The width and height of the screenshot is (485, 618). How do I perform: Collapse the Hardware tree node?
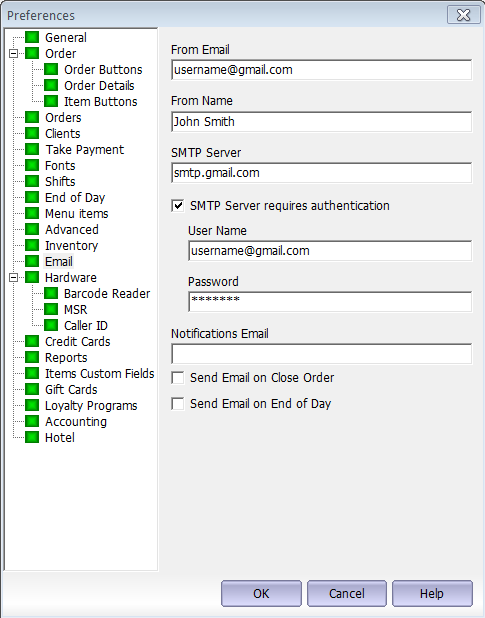(13, 277)
